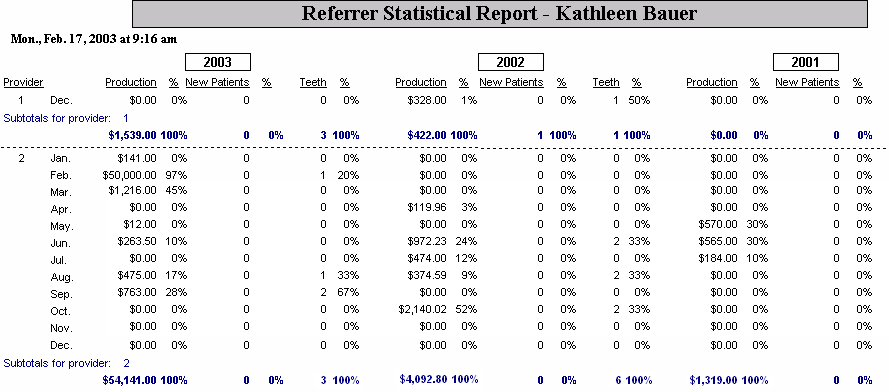889x392 pixels.
Task: Select the Sep. row for provider 2
Action: [444, 293]
